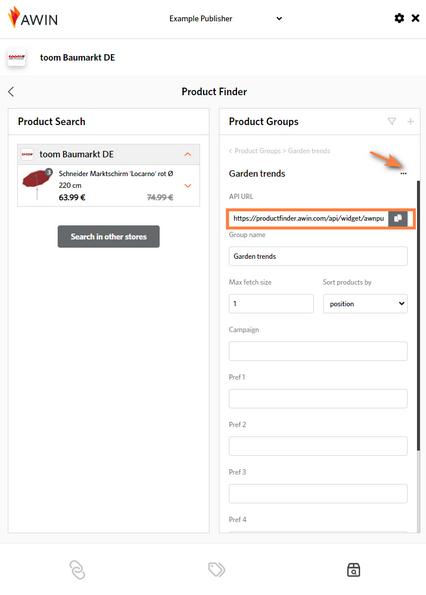The height and width of the screenshot is (595, 426).
Task: Open the Sort products by dropdown
Action: click(x=365, y=304)
